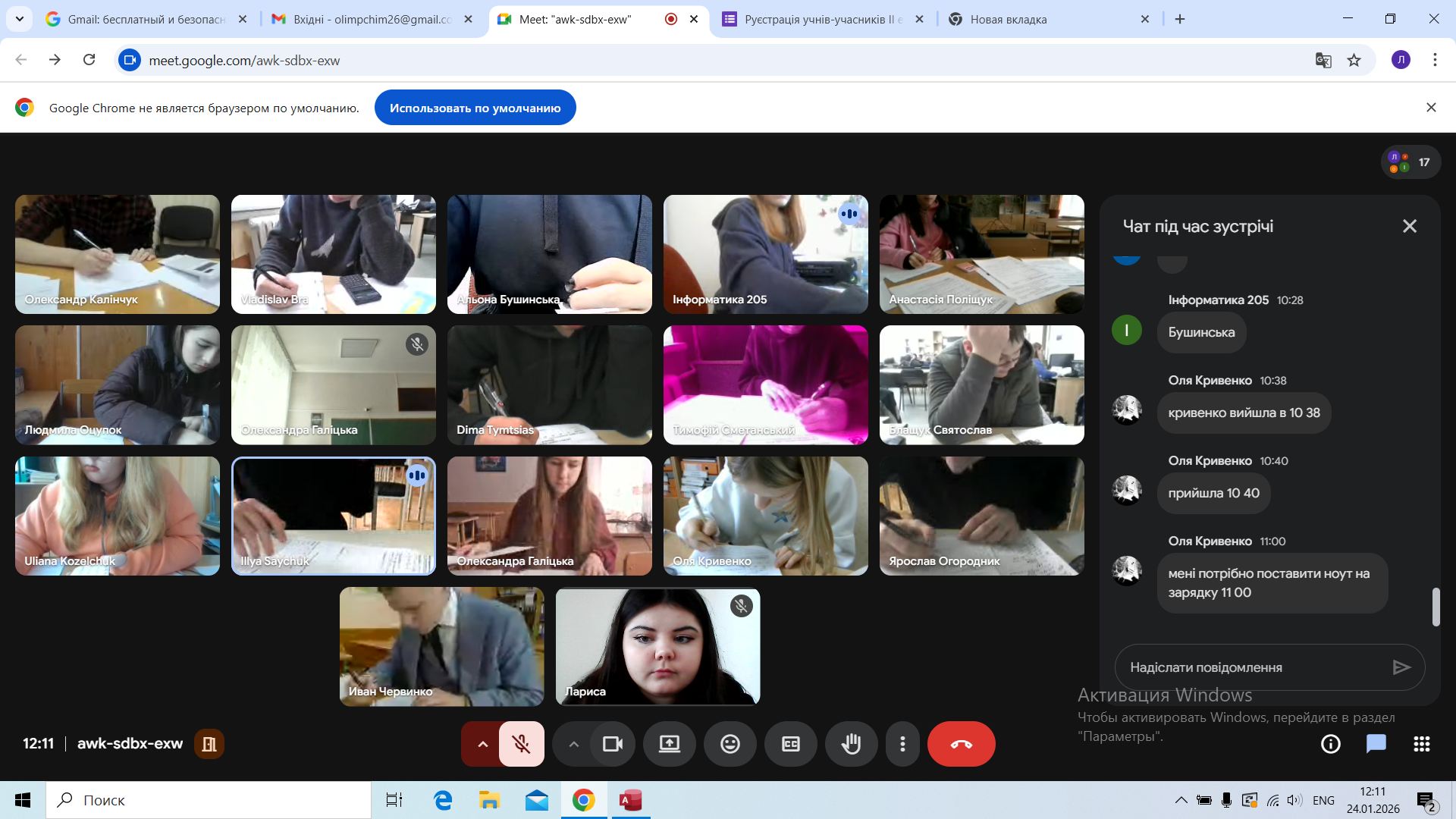This screenshot has width=1456, height=819.
Task: Click the present screen icon
Action: (x=669, y=744)
